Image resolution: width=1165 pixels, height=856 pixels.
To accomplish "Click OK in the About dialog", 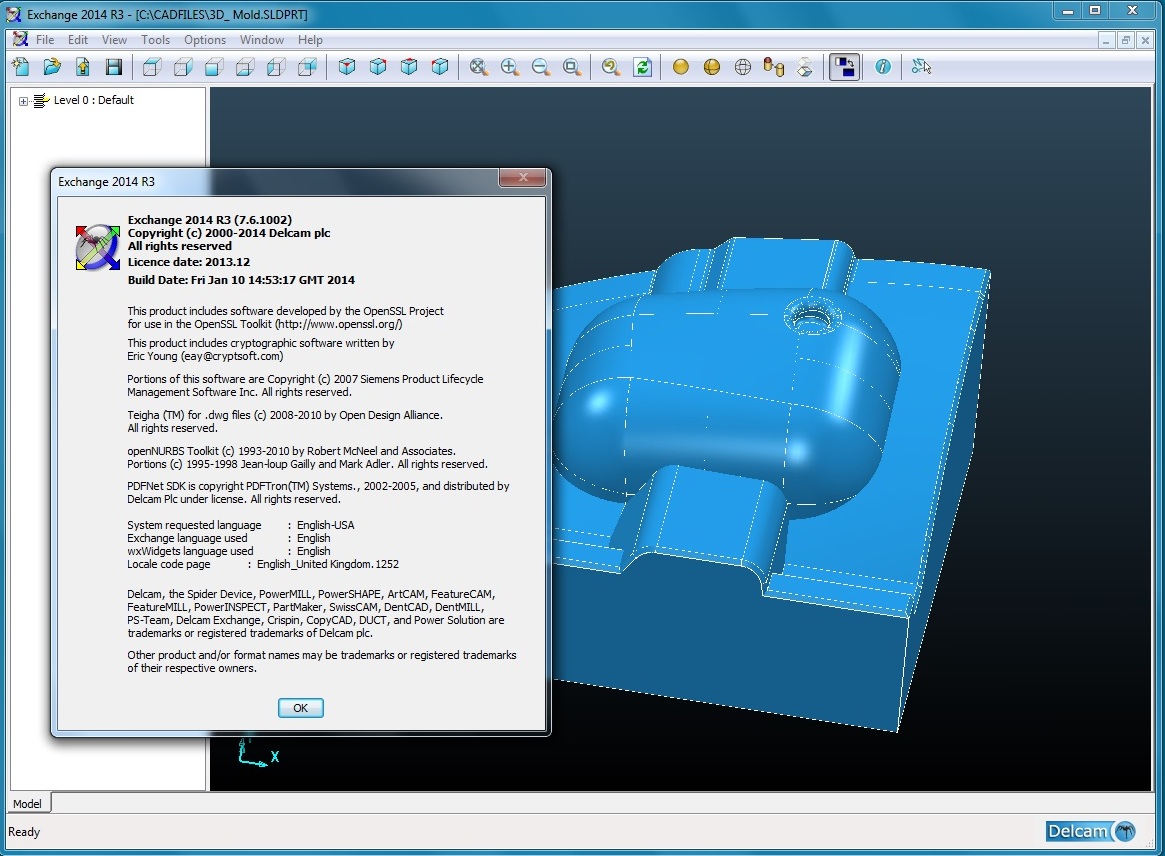I will pos(300,707).
